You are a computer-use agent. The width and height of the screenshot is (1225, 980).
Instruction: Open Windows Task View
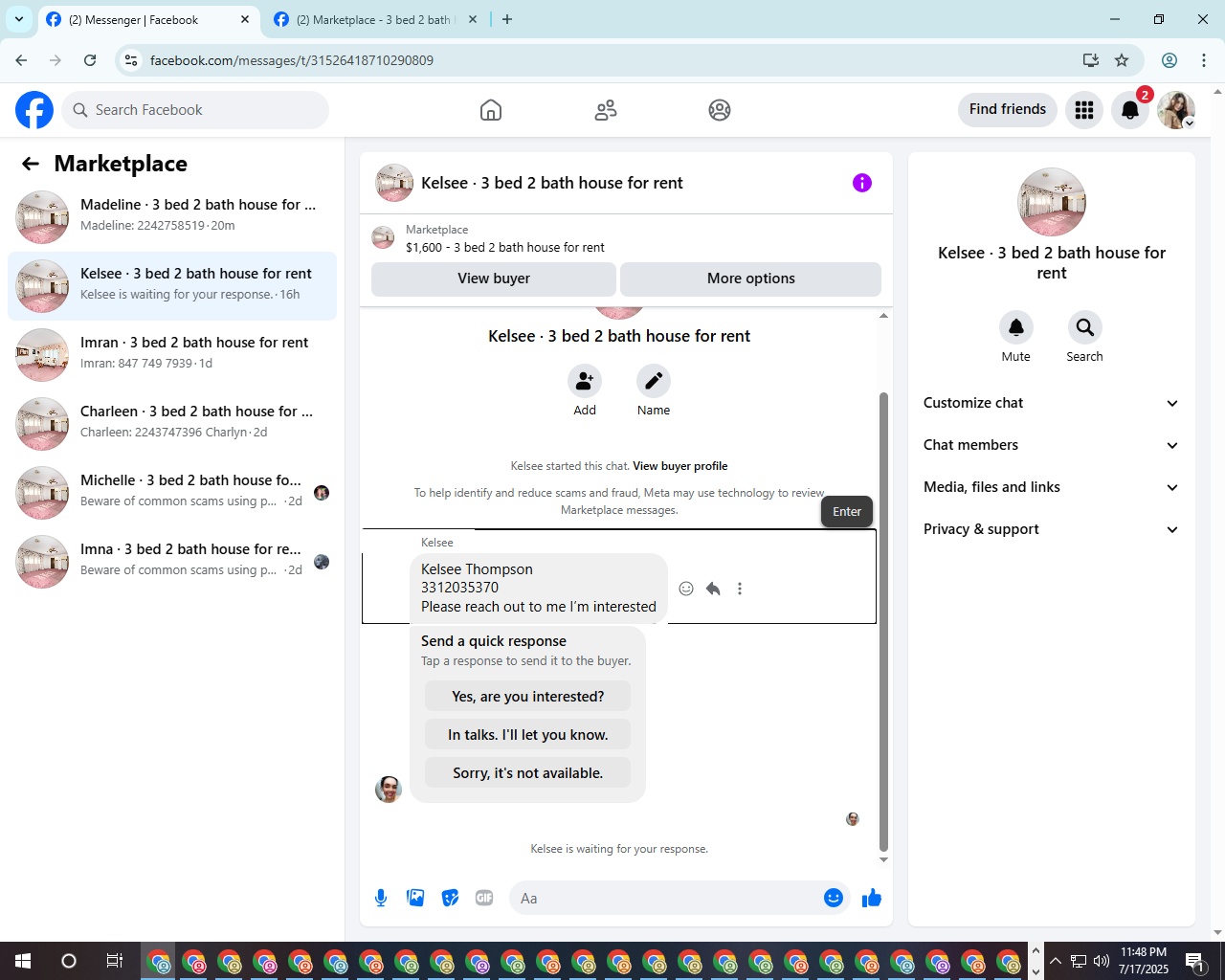coord(114,961)
